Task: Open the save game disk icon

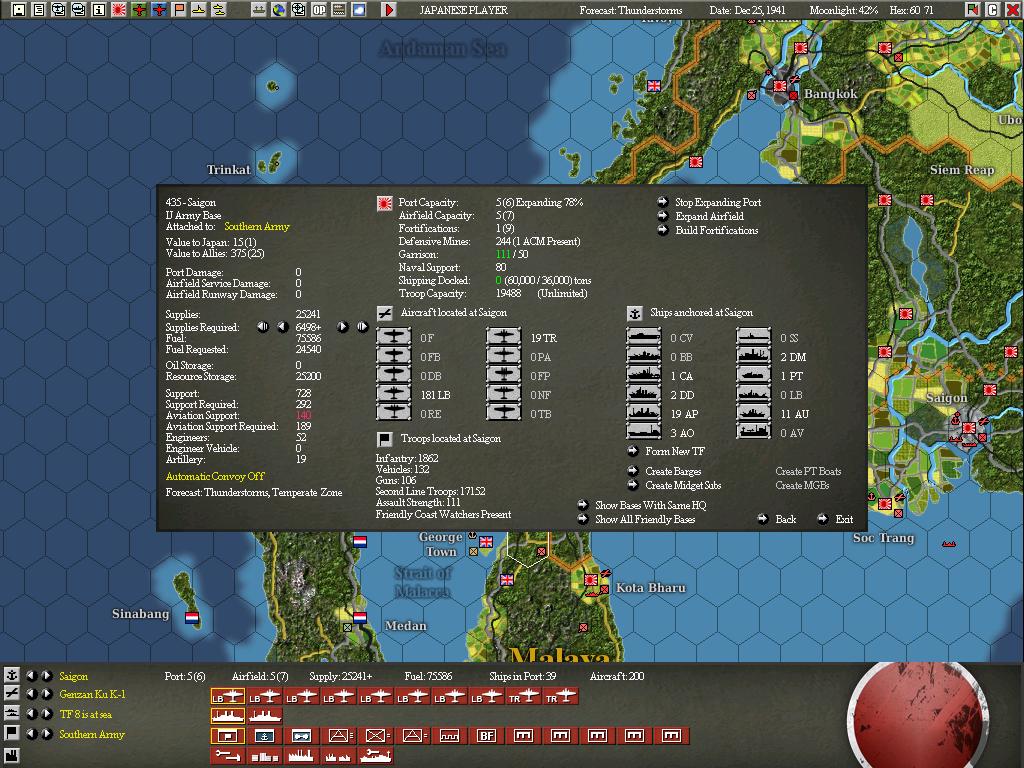Action: pos(18,10)
